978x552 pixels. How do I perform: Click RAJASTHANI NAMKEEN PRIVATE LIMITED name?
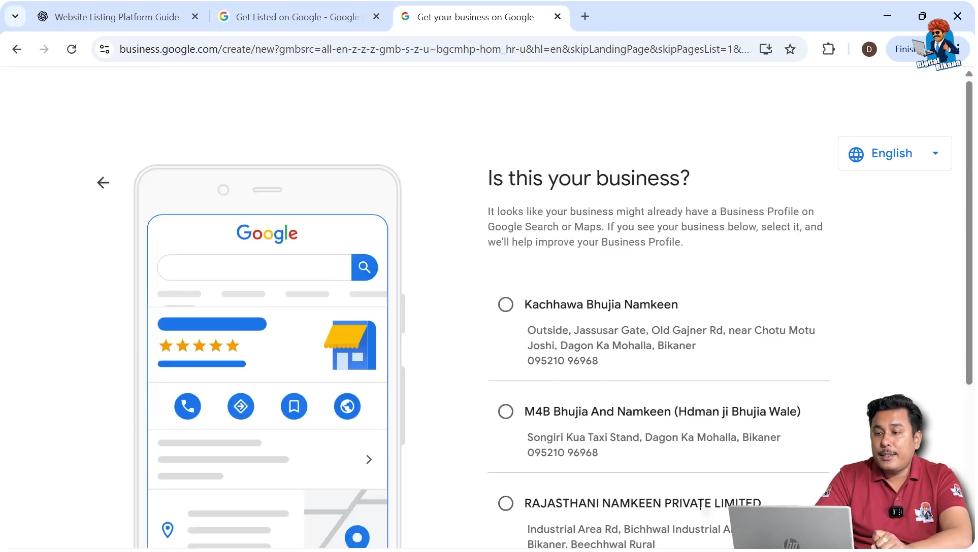[642, 503]
